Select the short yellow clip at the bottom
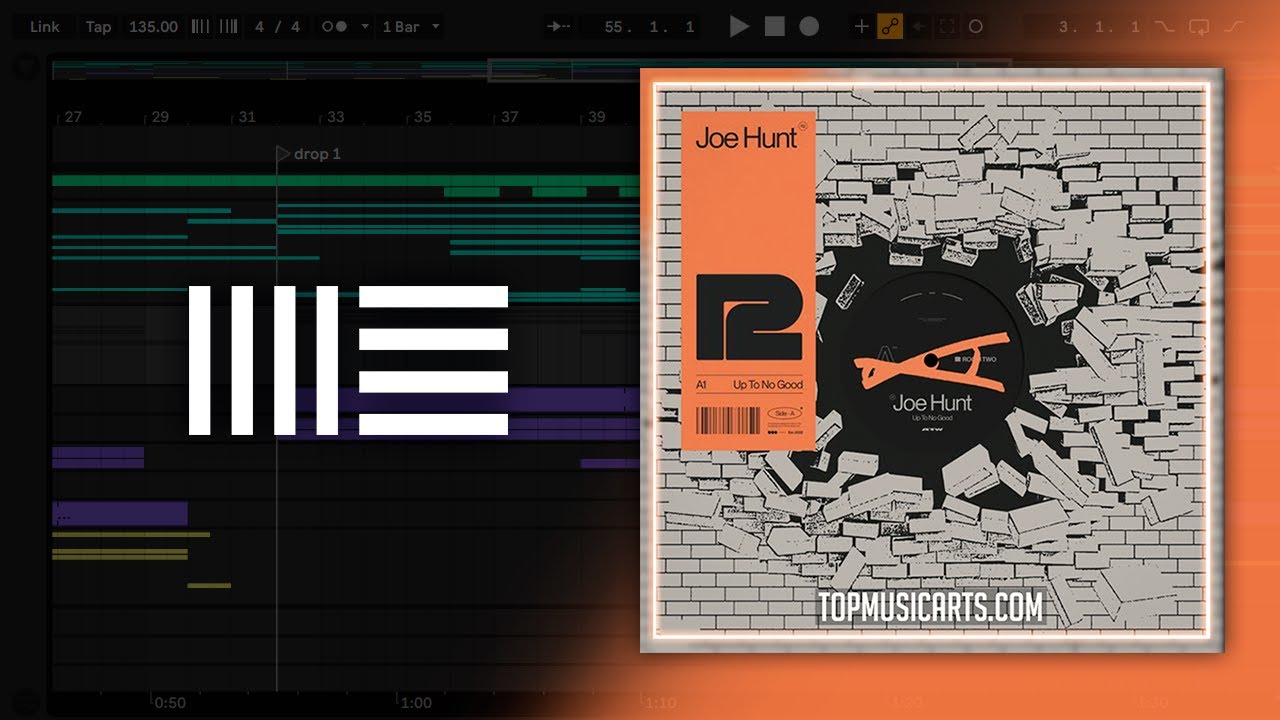Image resolution: width=1280 pixels, height=720 pixels. (209, 585)
